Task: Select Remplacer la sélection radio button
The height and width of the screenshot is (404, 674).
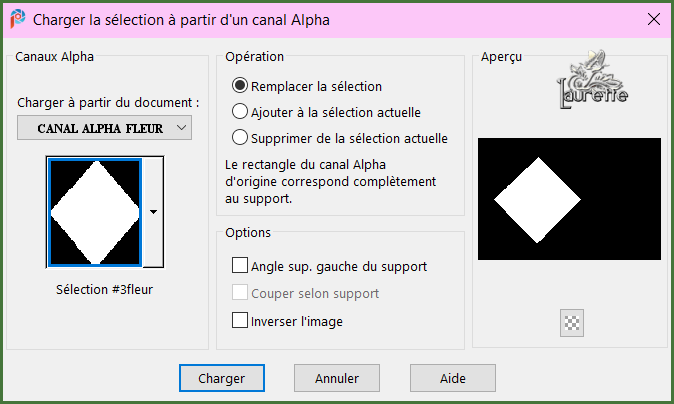Action: pos(240,86)
